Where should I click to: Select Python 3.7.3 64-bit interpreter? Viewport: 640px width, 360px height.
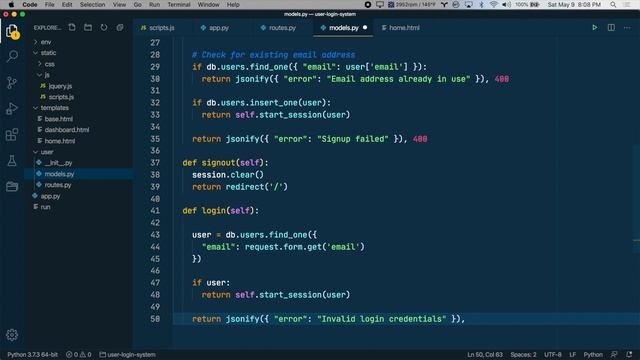[x=33, y=354]
